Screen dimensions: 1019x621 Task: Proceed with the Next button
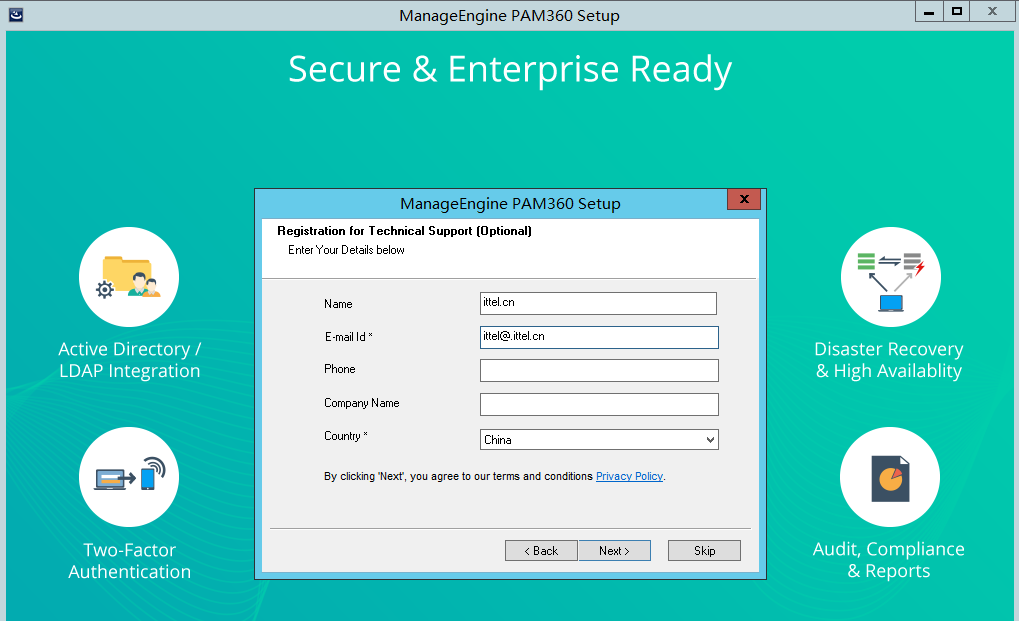[x=615, y=551]
